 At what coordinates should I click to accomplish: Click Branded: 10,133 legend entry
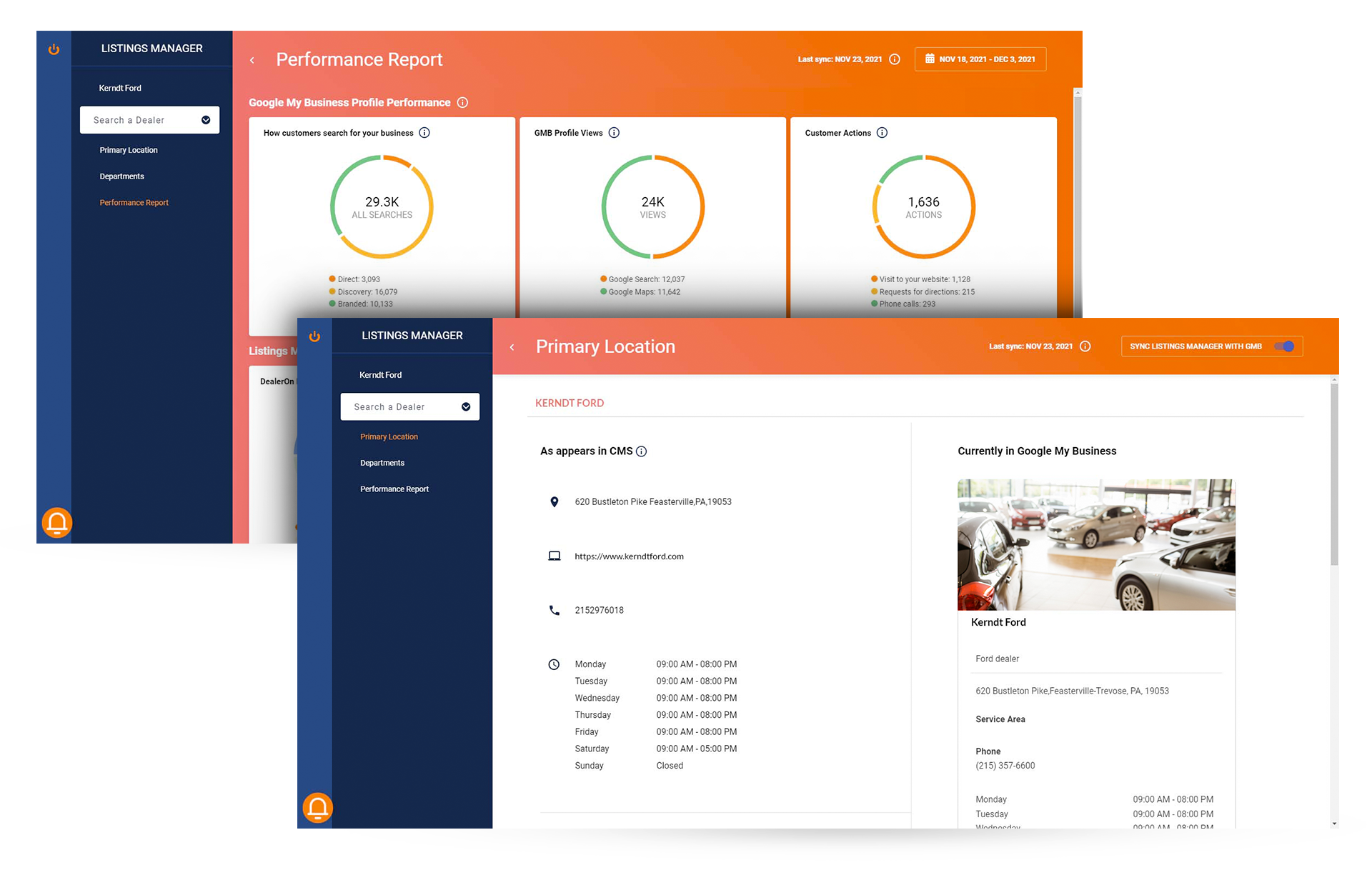[361, 304]
